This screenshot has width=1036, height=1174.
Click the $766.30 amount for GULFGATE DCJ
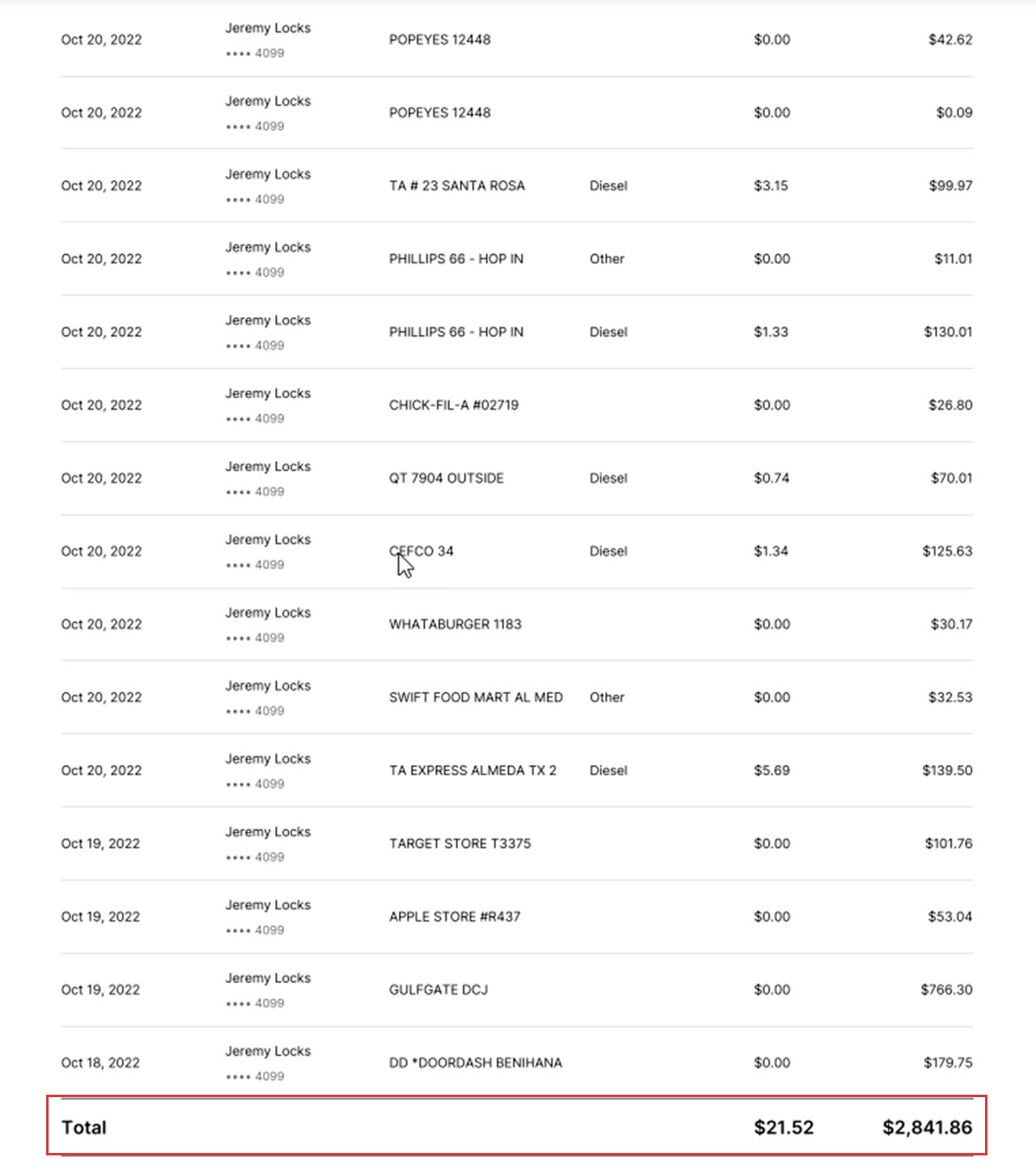pyautogui.click(x=946, y=990)
